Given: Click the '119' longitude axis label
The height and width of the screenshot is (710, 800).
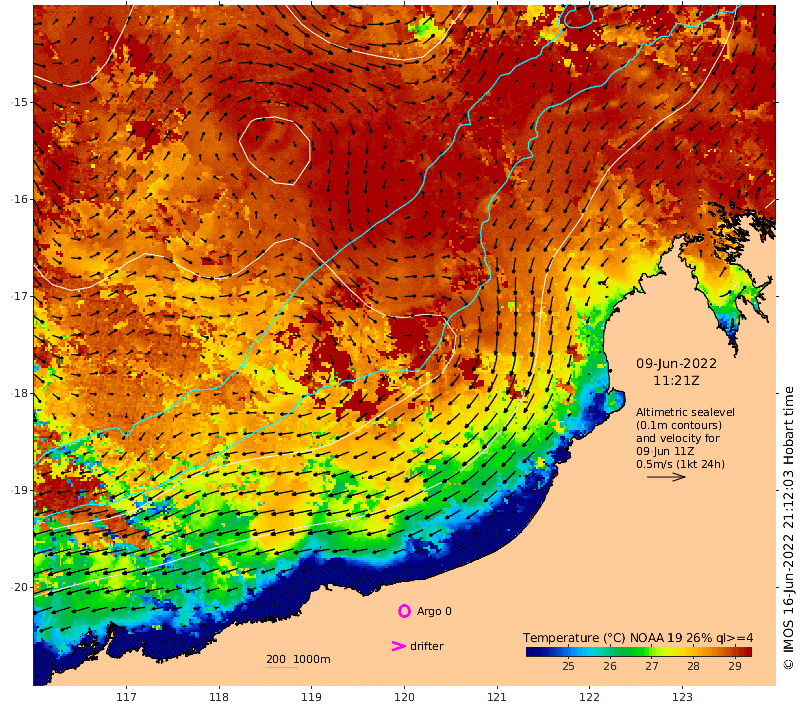Looking at the screenshot, I should tap(312, 697).
